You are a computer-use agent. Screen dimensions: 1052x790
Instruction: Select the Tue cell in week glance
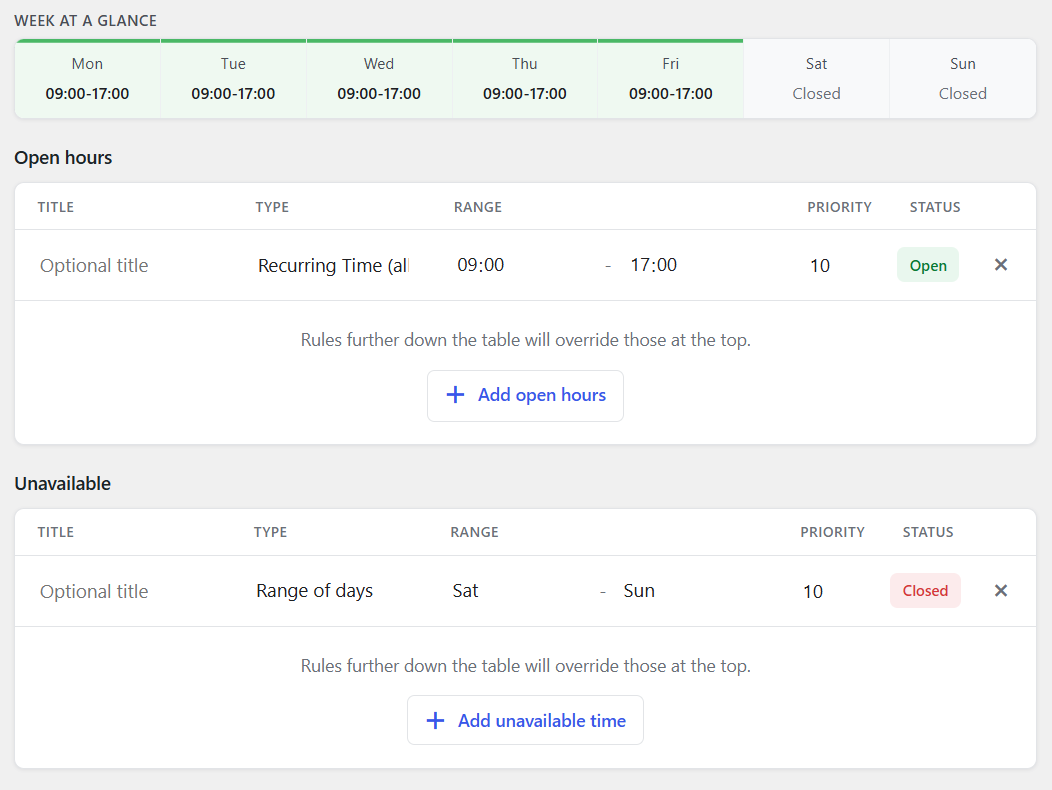coord(233,79)
